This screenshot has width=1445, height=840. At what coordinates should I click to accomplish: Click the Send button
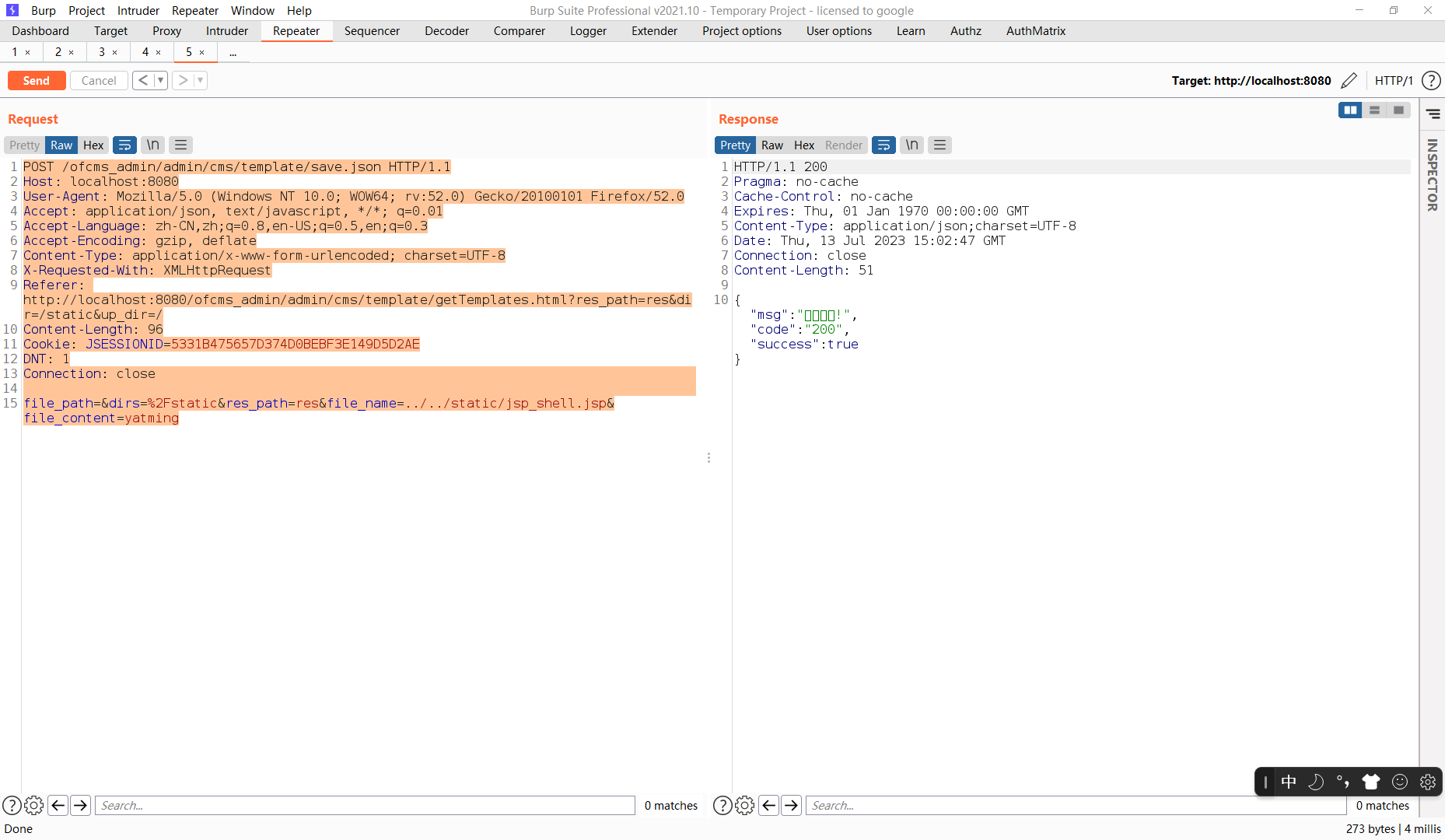(36, 80)
